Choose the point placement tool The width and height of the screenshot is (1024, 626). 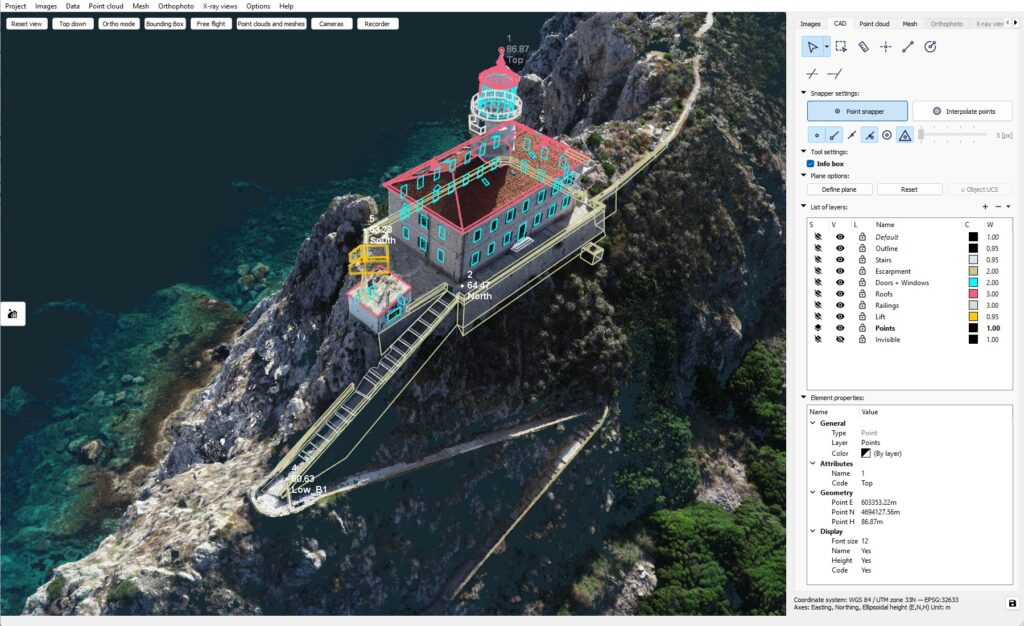coord(885,46)
